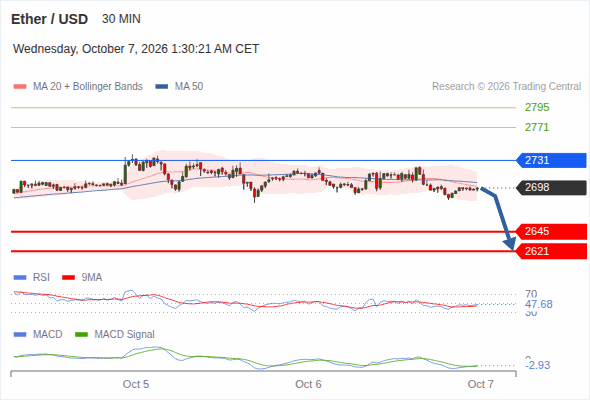Click the MA 20 + Bollinger Bands legend swatch
Image resolution: width=590 pixels, height=400 pixels.
pos(20,87)
